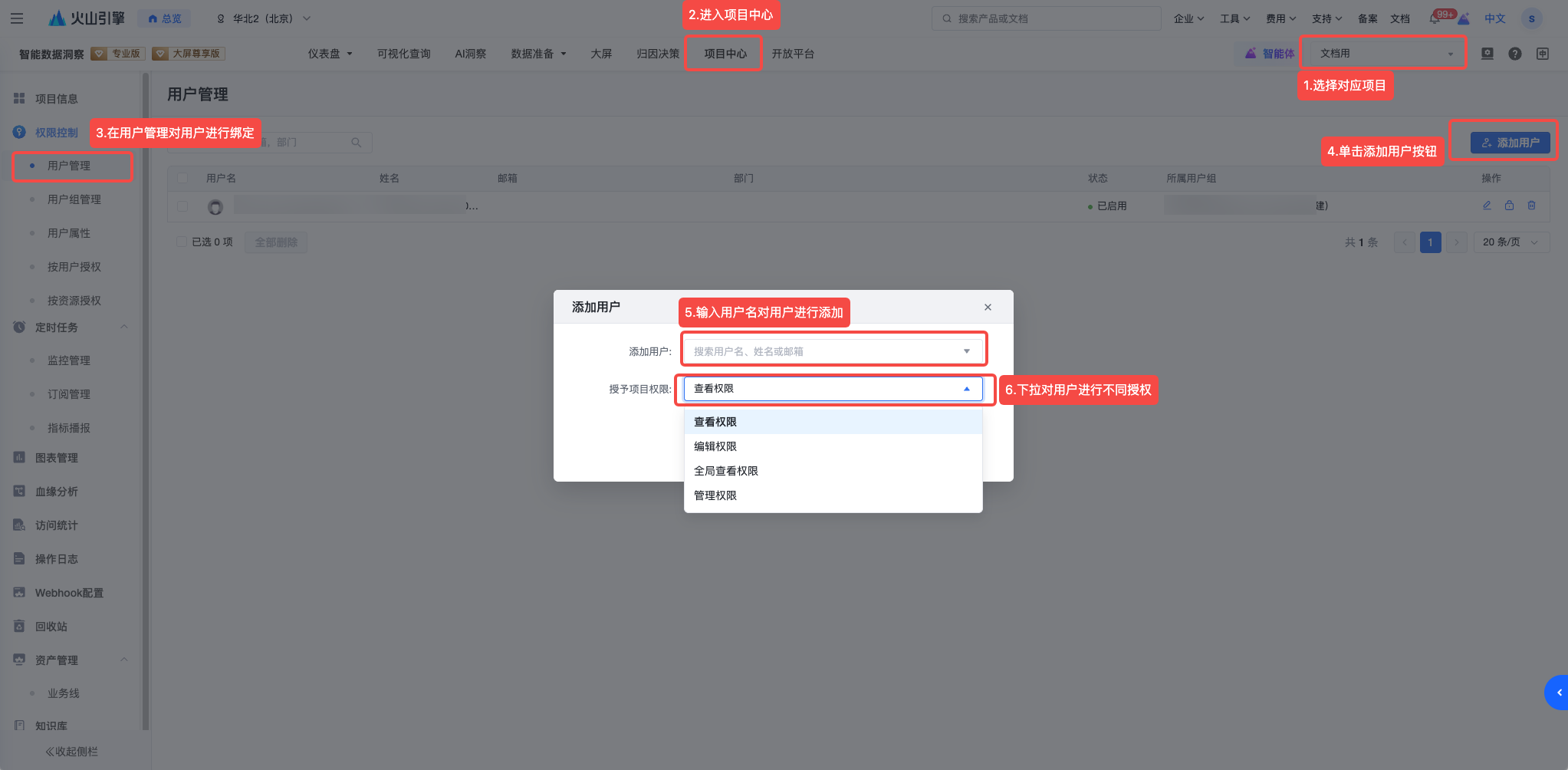The image size is (1568, 770).
Task: Open Webhook配置 in the sidebar
Action: pyautogui.click(x=71, y=593)
